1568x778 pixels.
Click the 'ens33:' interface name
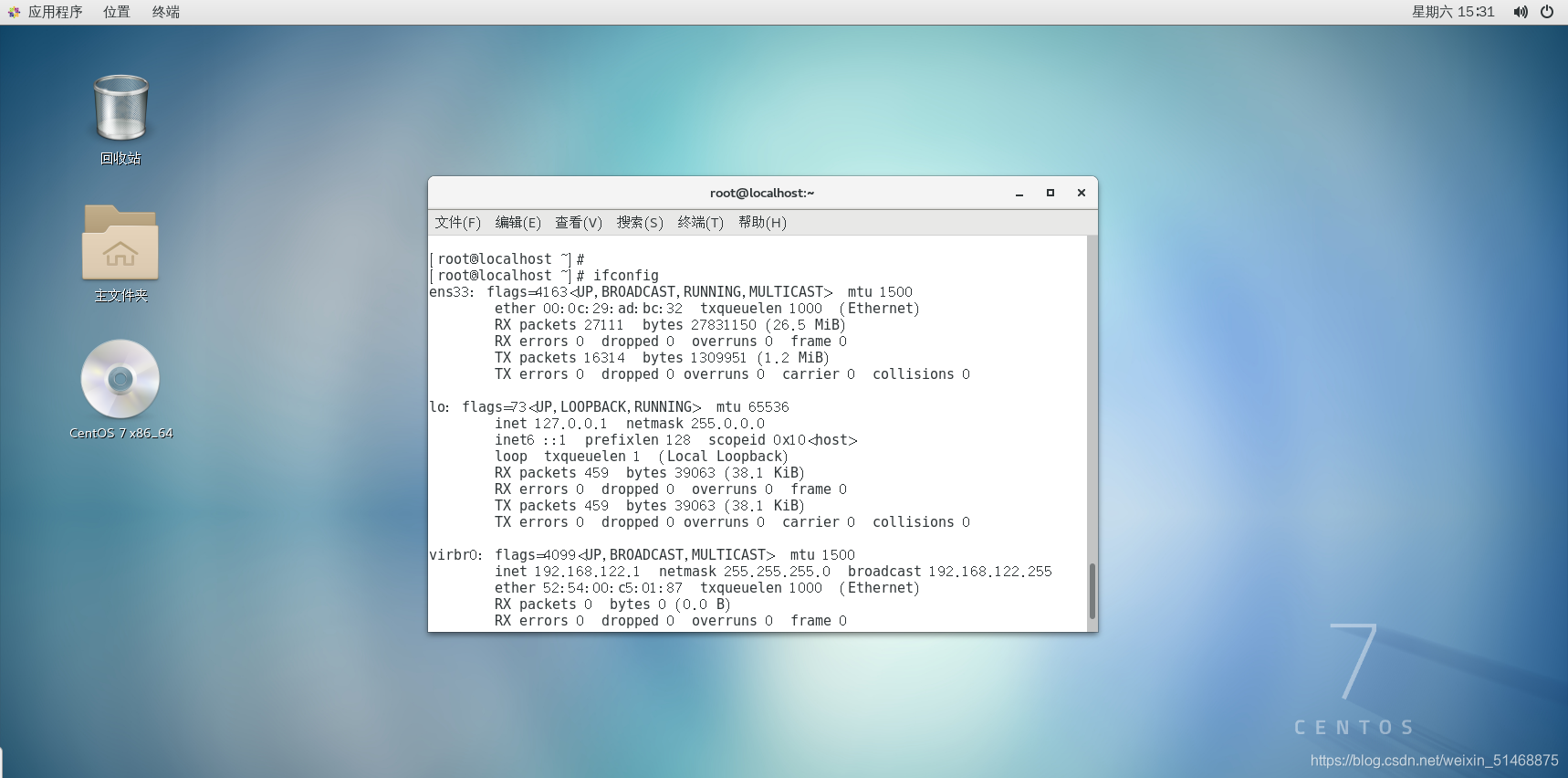452,292
